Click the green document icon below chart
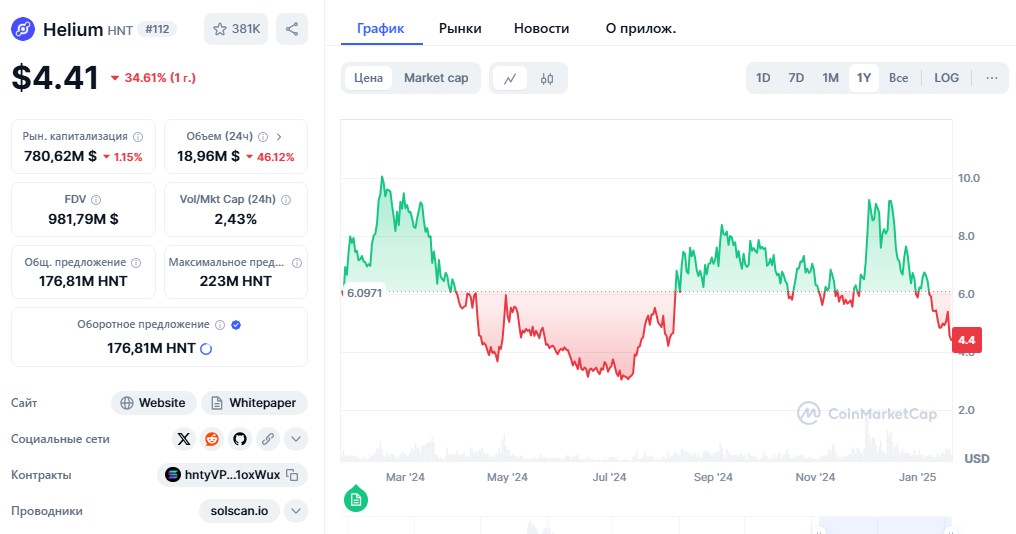The image size is (1016, 534). (355, 498)
